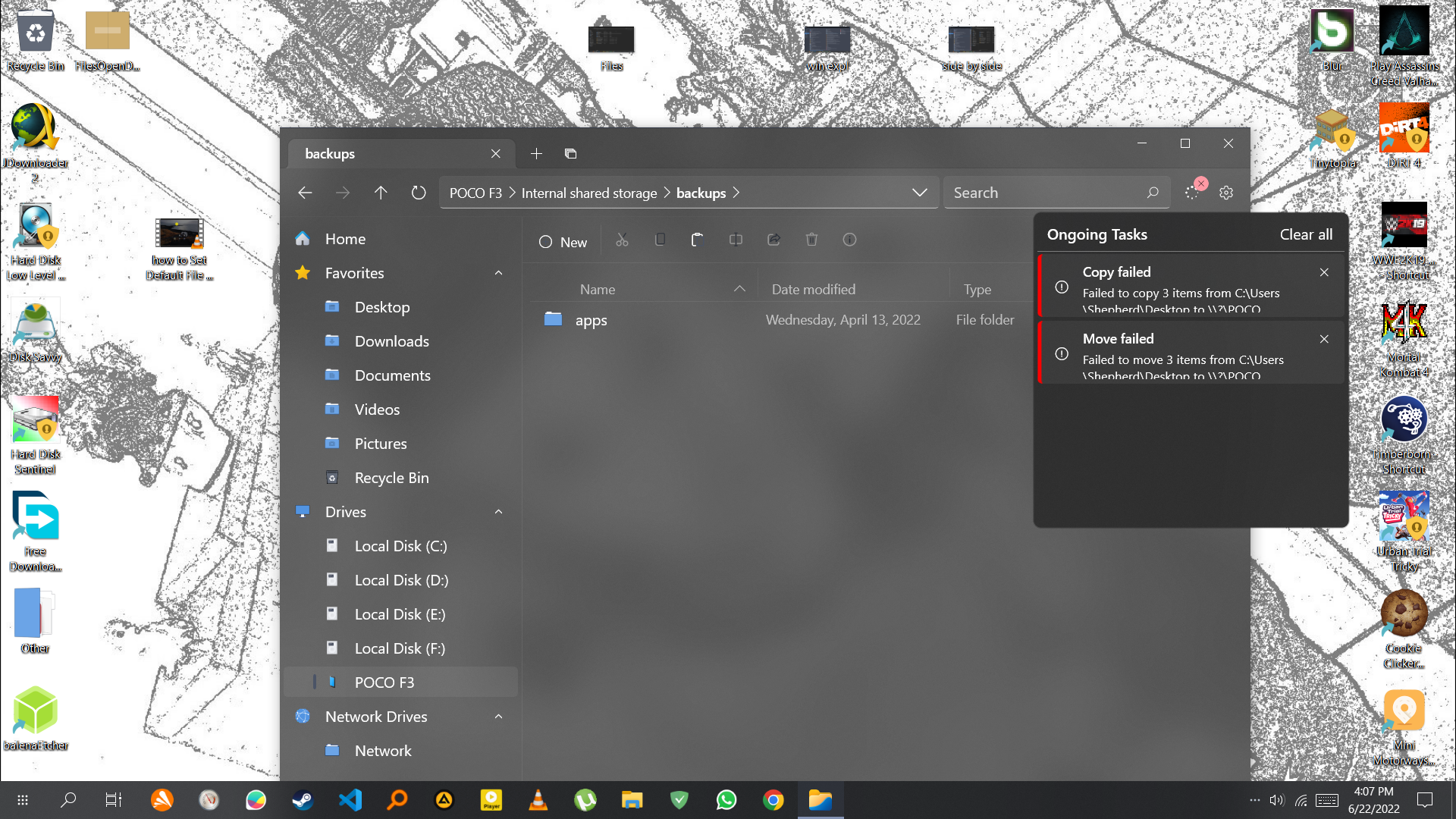Add a new tab with plus button
1456x819 pixels.
tap(536, 154)
